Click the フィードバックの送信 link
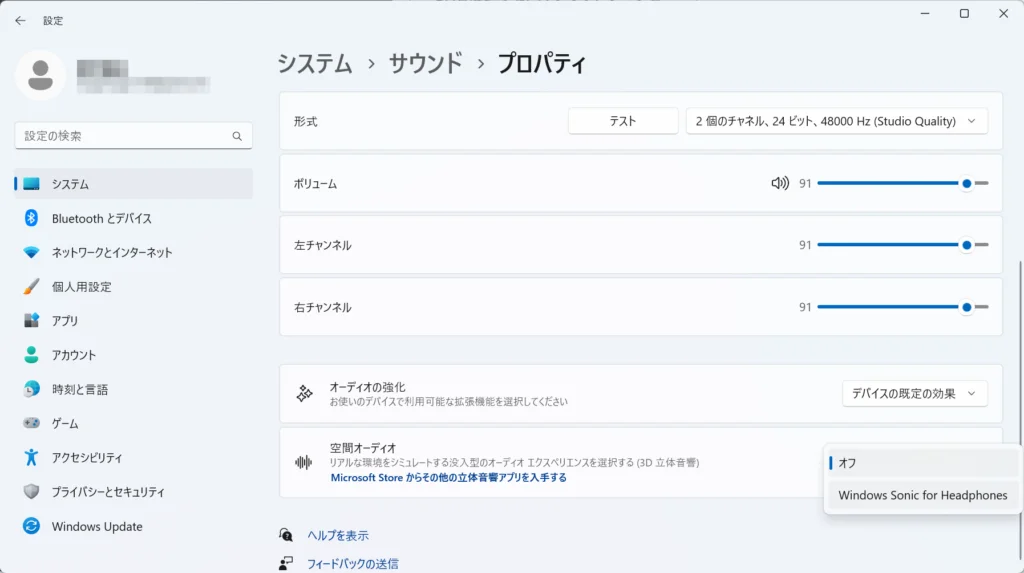Viewport: 1024px width, 573px height. coord(352,564)
